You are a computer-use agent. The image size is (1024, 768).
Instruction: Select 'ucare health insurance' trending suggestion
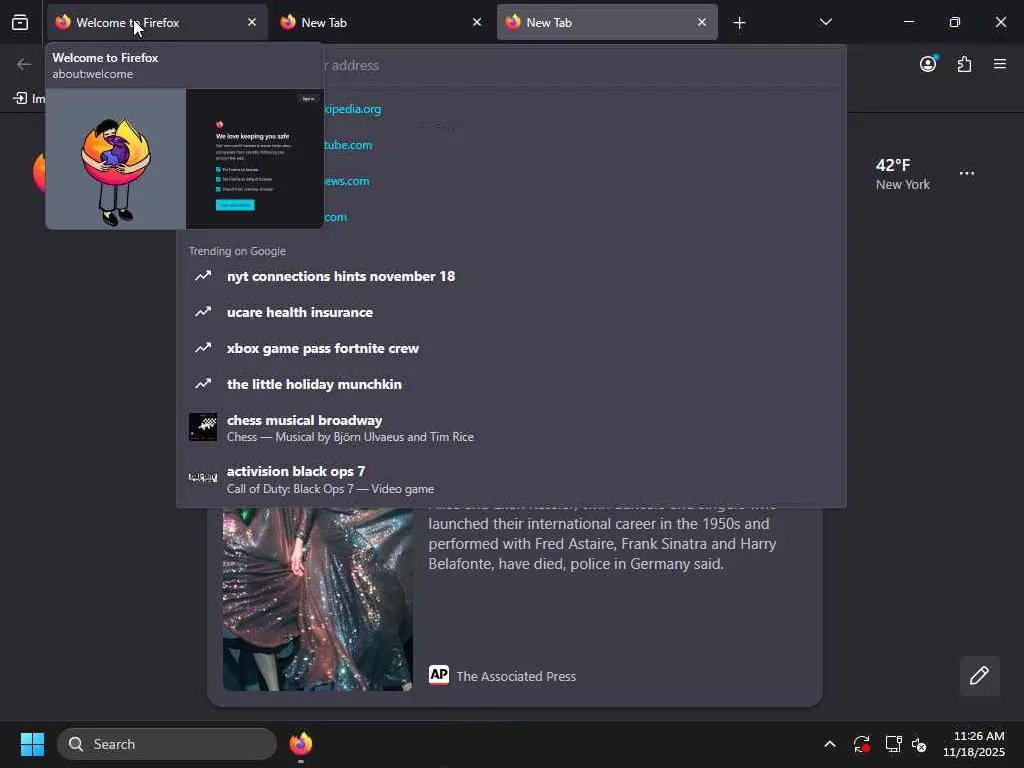[x=511, y=312]
